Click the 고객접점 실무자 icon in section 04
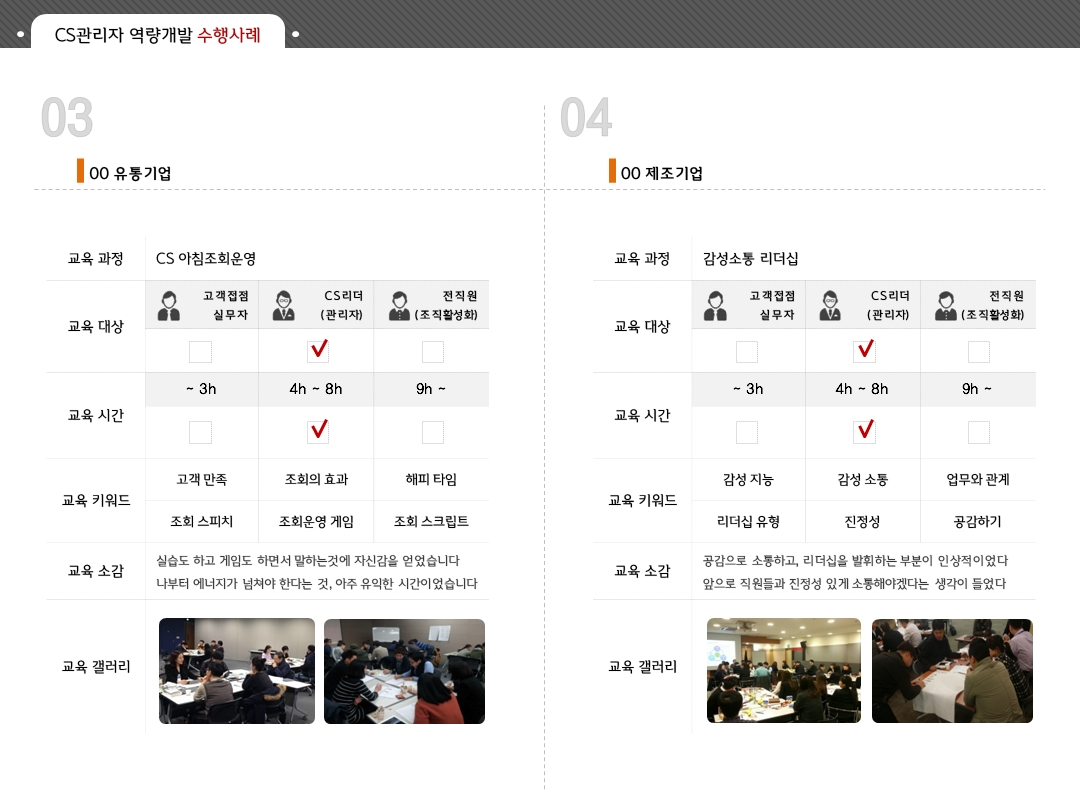Image resolution: width=1080 pixels, height=810 pixels. [716, 306]
